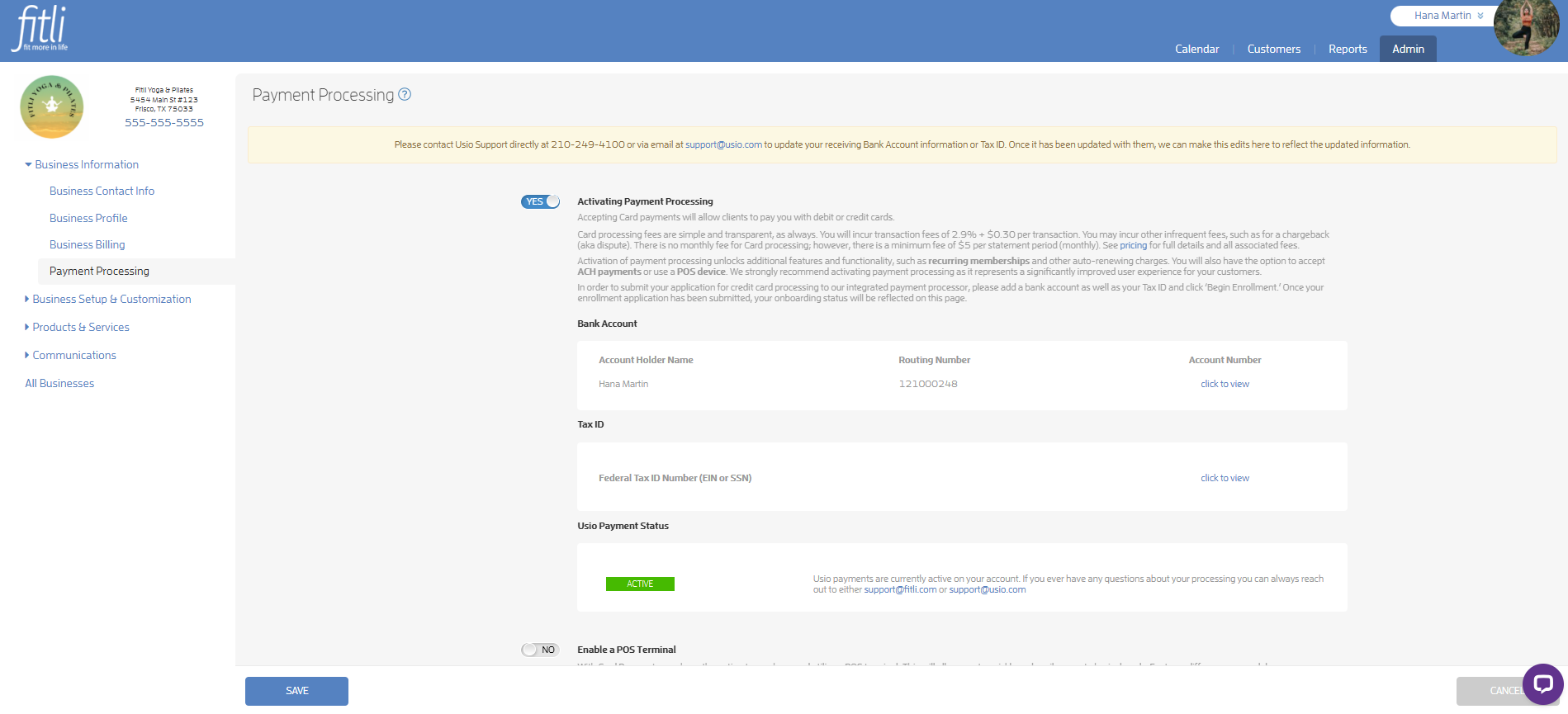
Task: Toggle Activating Payment Processing switch off
Action: [x=540, y=201]
